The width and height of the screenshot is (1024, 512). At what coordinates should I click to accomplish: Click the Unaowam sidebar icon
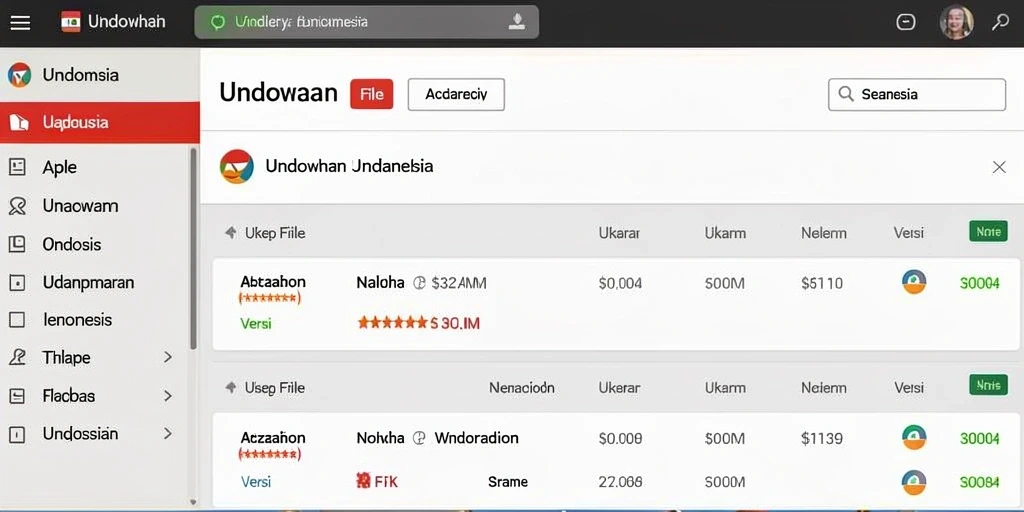point(17,206)
